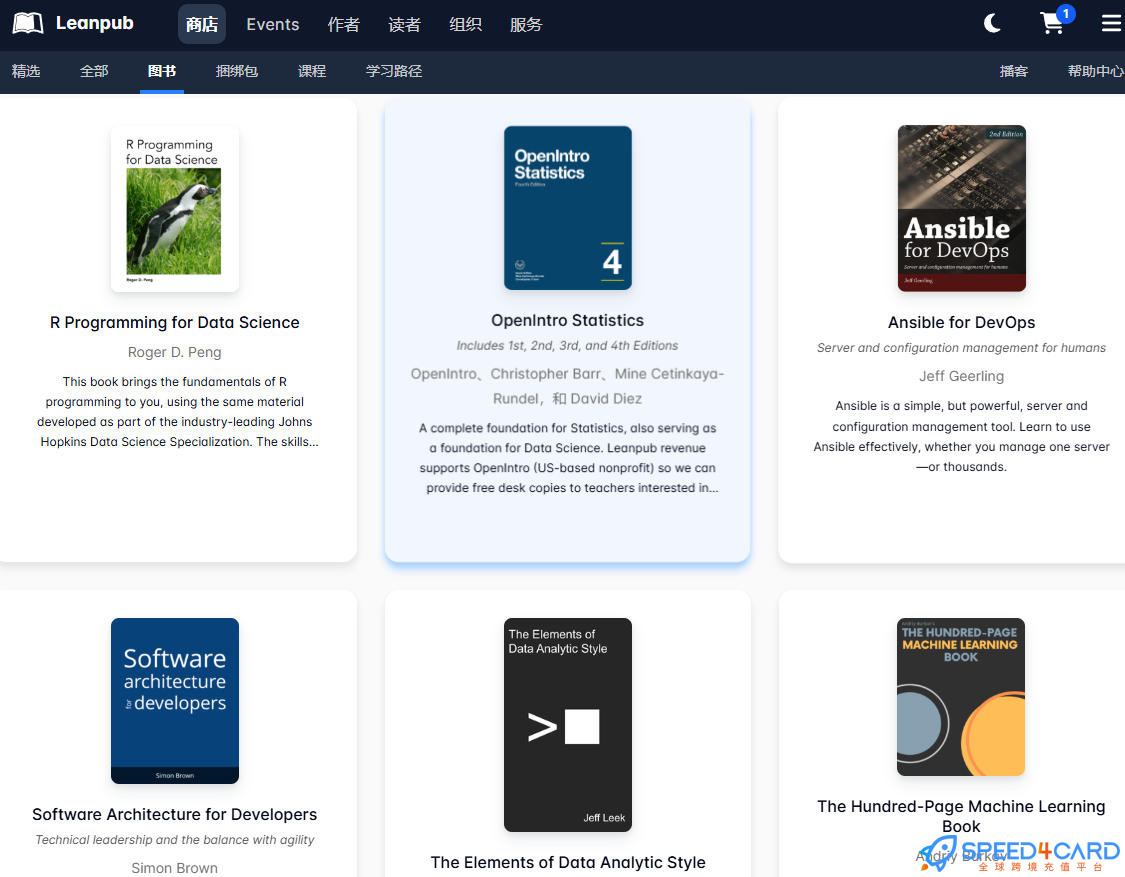
Task: Click author name Jeff Geerling
Action: [x=961, y=376]
